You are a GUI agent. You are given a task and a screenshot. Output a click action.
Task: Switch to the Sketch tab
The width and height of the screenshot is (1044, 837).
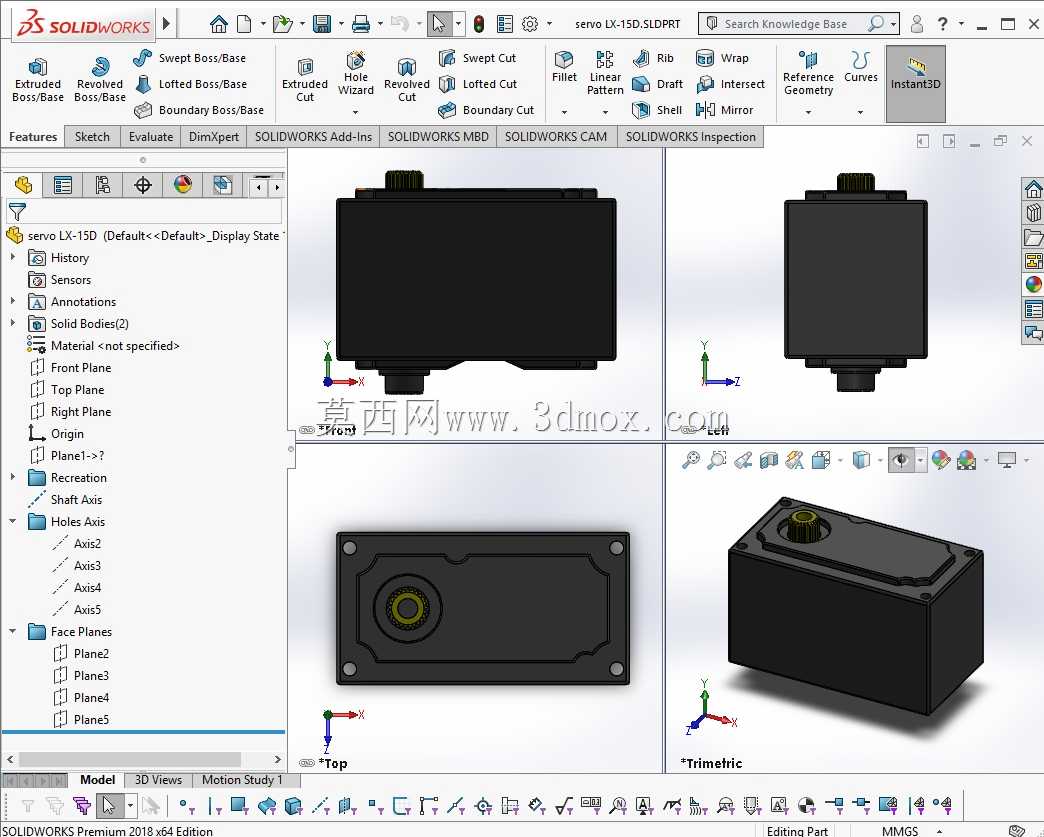(92, 137)
